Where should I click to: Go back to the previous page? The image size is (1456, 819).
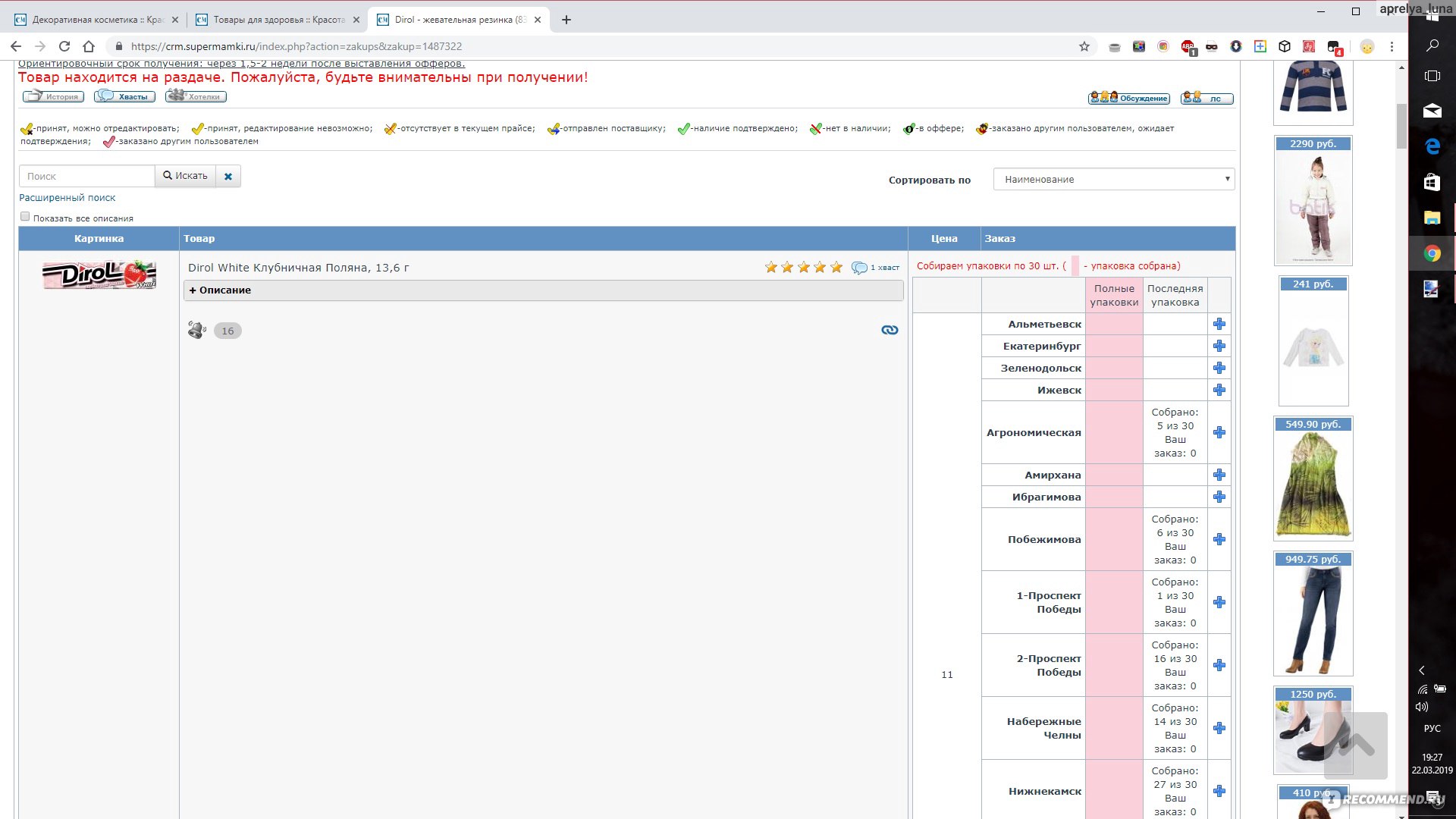point(16,46)
